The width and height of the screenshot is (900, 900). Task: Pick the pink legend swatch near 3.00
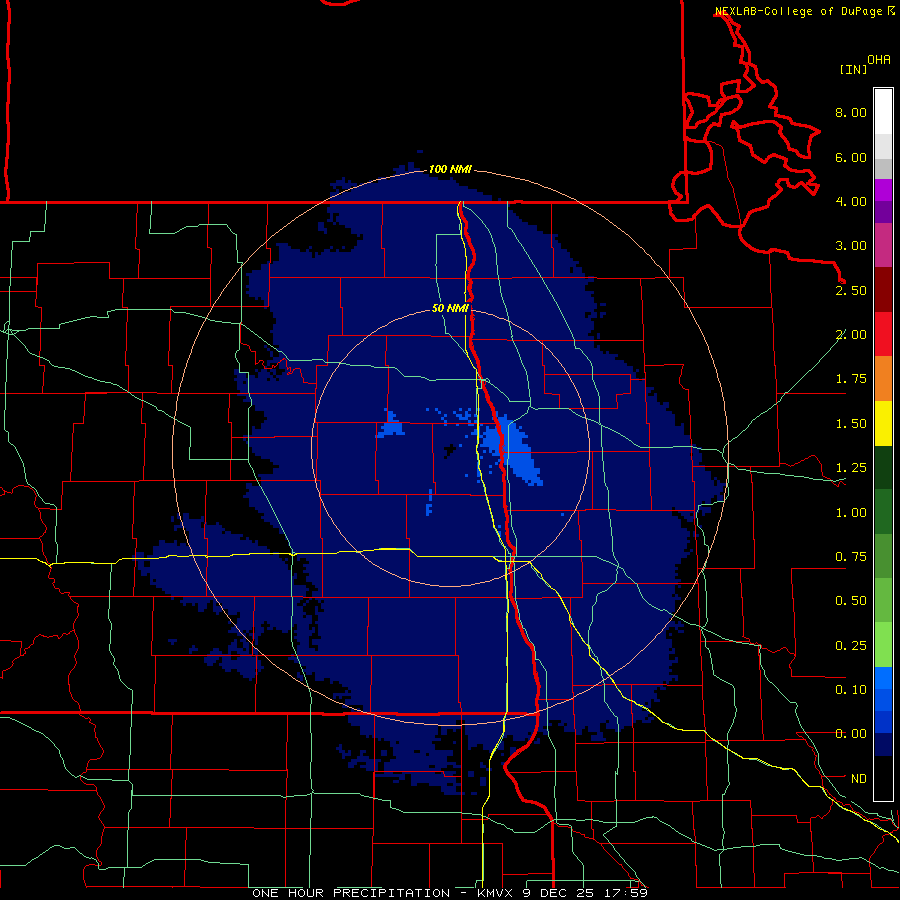883,246
